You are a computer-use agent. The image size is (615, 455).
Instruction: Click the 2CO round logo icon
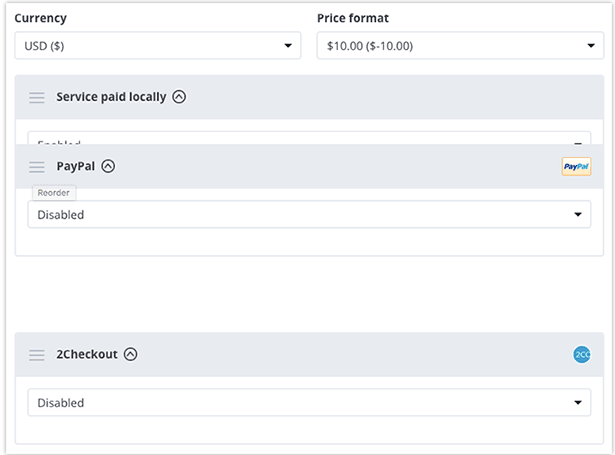tap(582, 355)
